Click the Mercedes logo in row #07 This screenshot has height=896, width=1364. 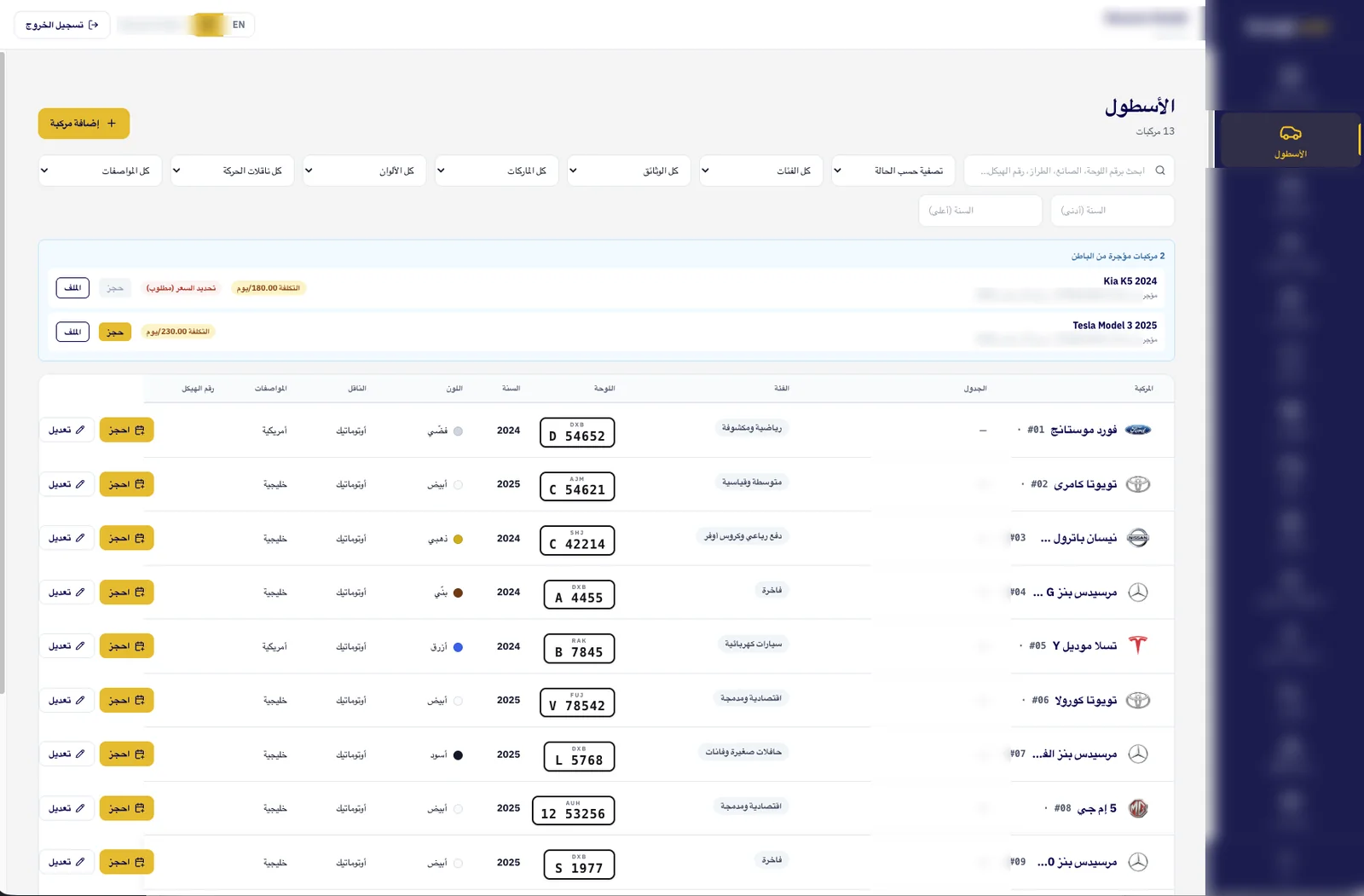click(1138, 754)
